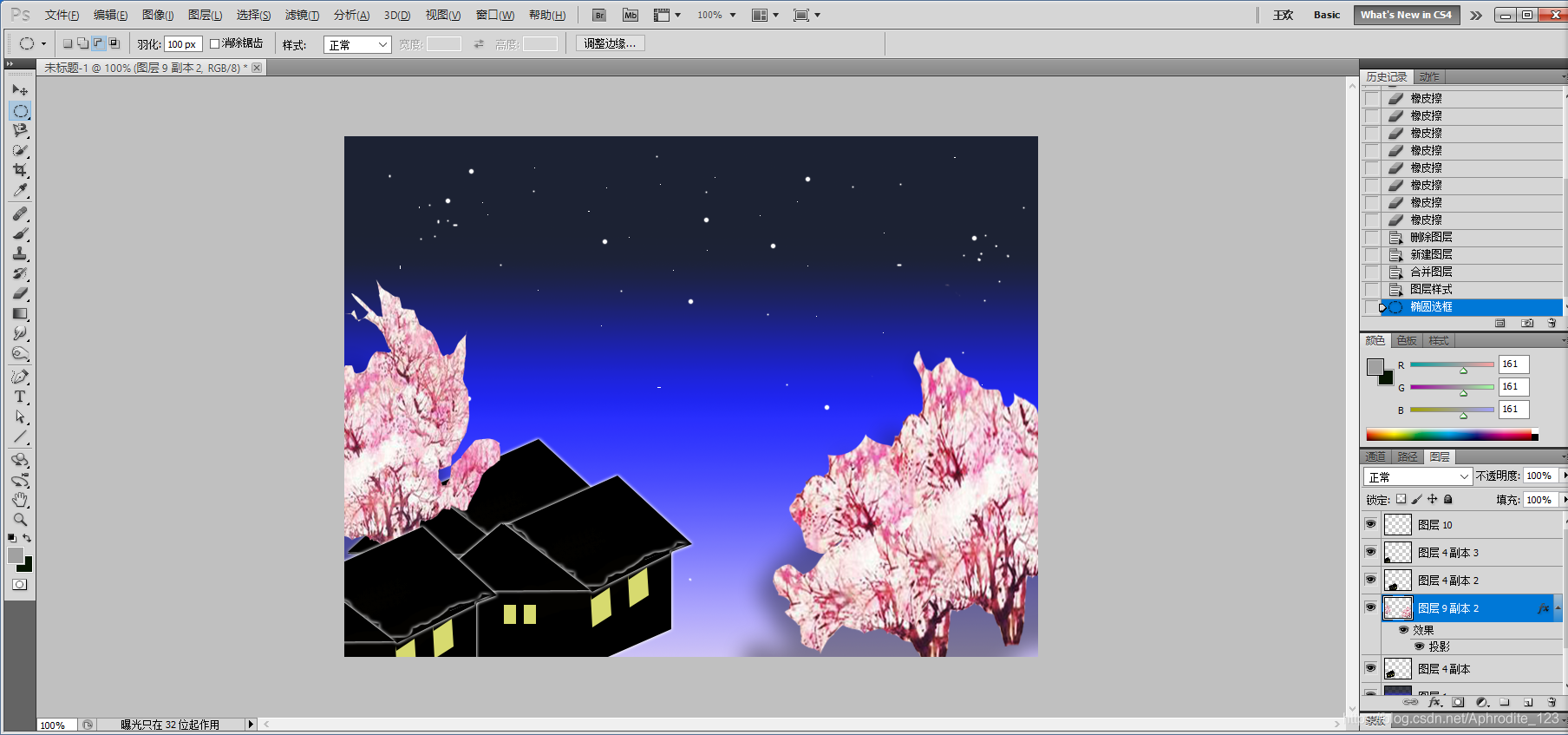This screenshot has height=735, width=1568.
Task: Select the Gradient tool
Action: (20, 313)
